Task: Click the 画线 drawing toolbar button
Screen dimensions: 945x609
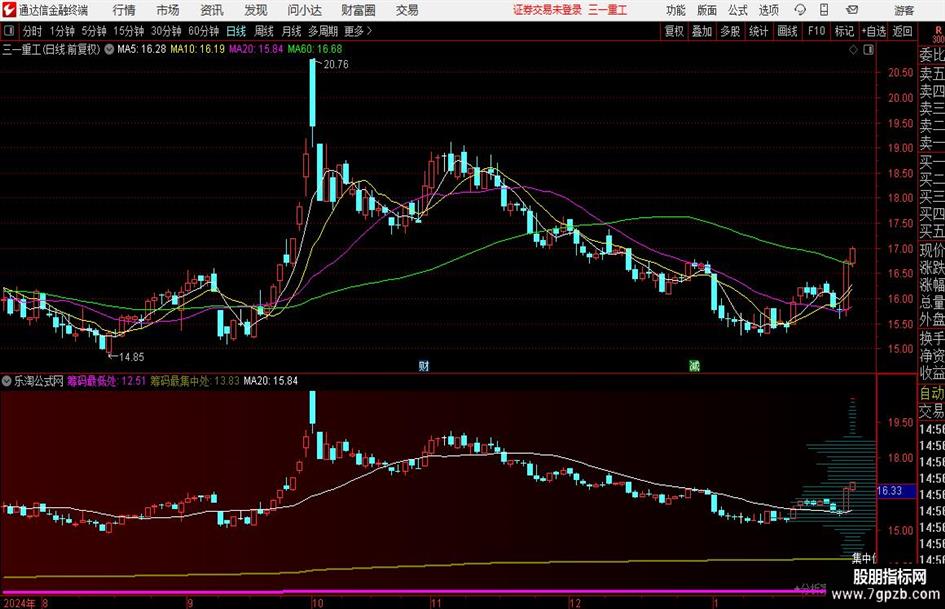Action: click(x=787, y=31)
